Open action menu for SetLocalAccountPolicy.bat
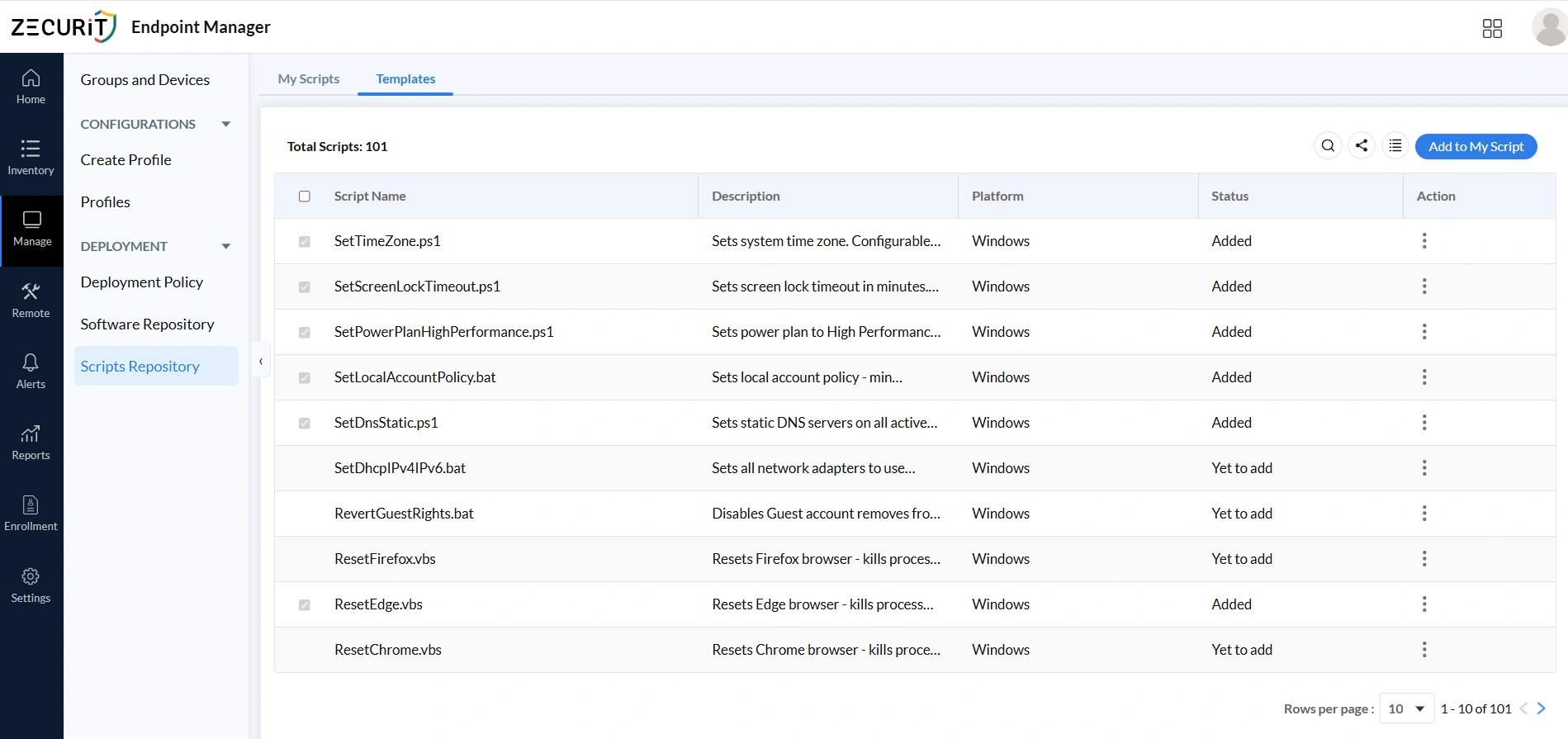 1424,377
